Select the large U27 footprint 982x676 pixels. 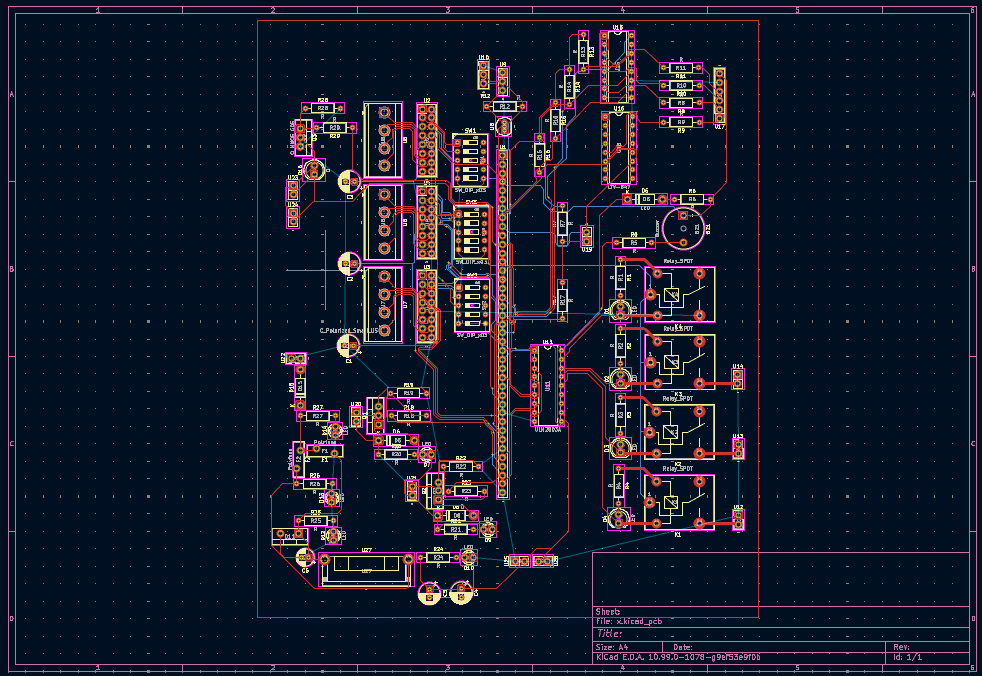tap(366, 569)
